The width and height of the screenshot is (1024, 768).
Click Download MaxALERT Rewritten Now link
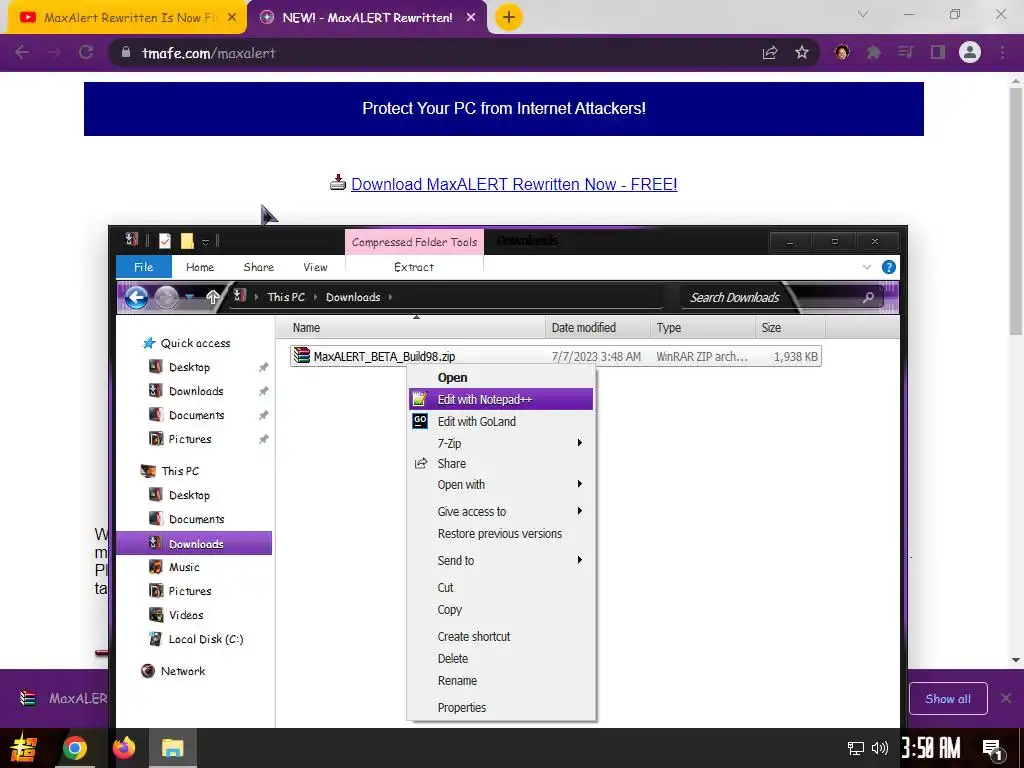(514, 184)
